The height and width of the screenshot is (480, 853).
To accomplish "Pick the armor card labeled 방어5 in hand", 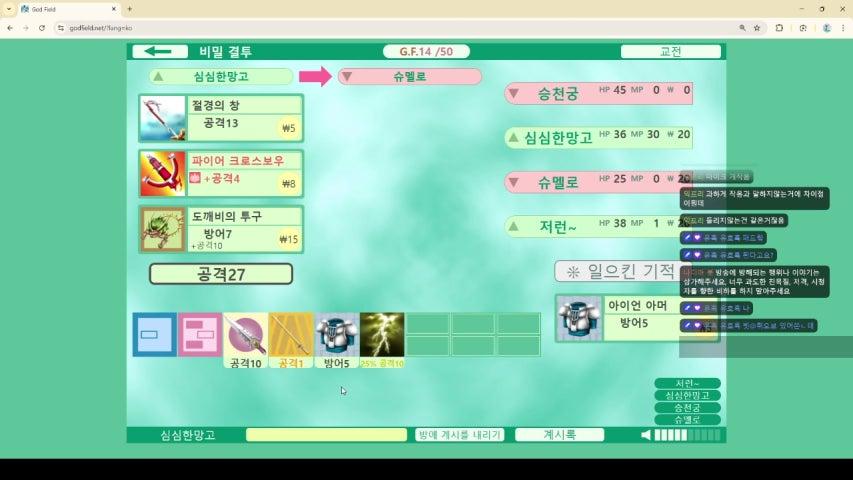I will (336, 341).
